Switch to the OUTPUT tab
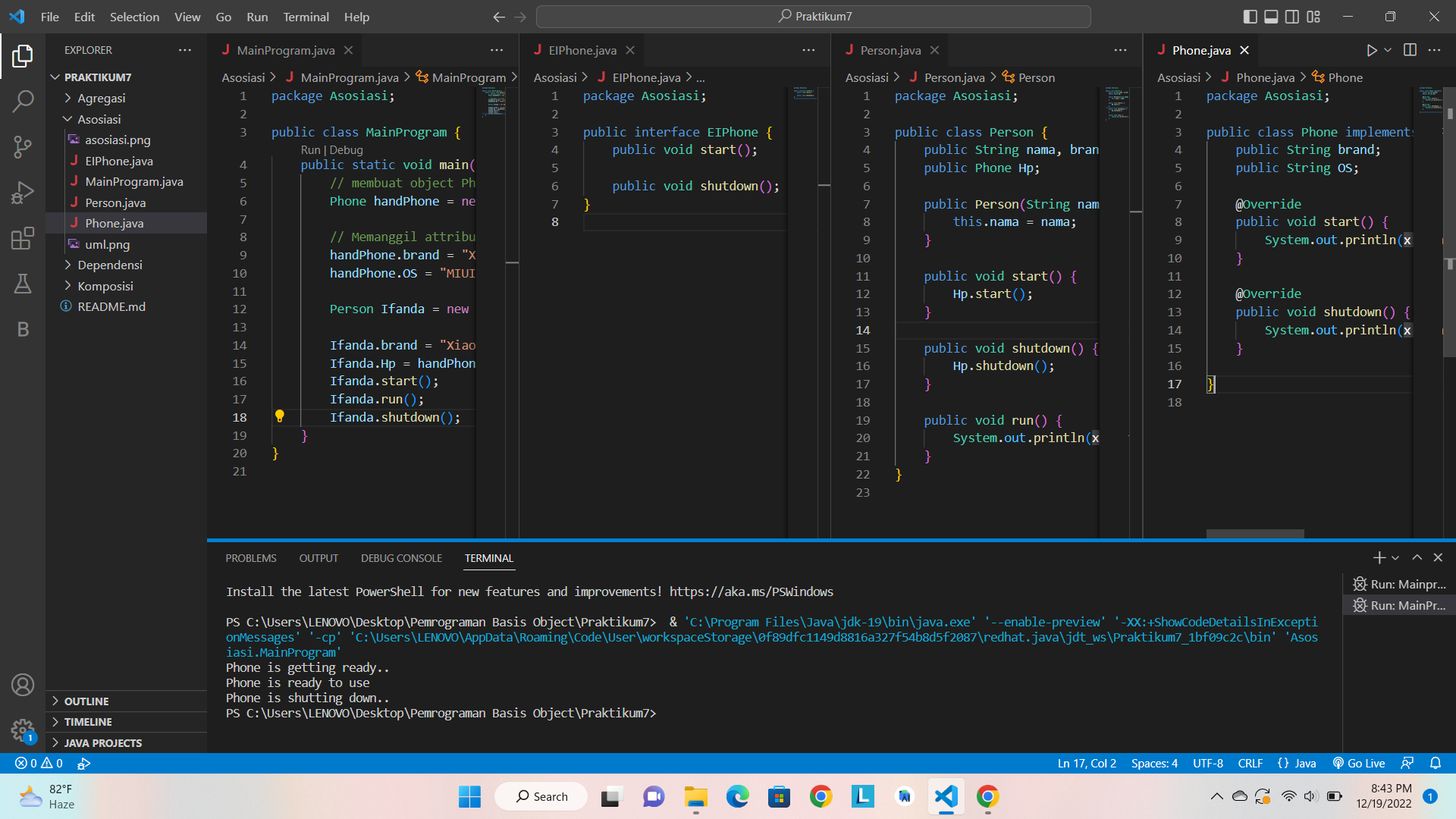 tap(318, 558)
